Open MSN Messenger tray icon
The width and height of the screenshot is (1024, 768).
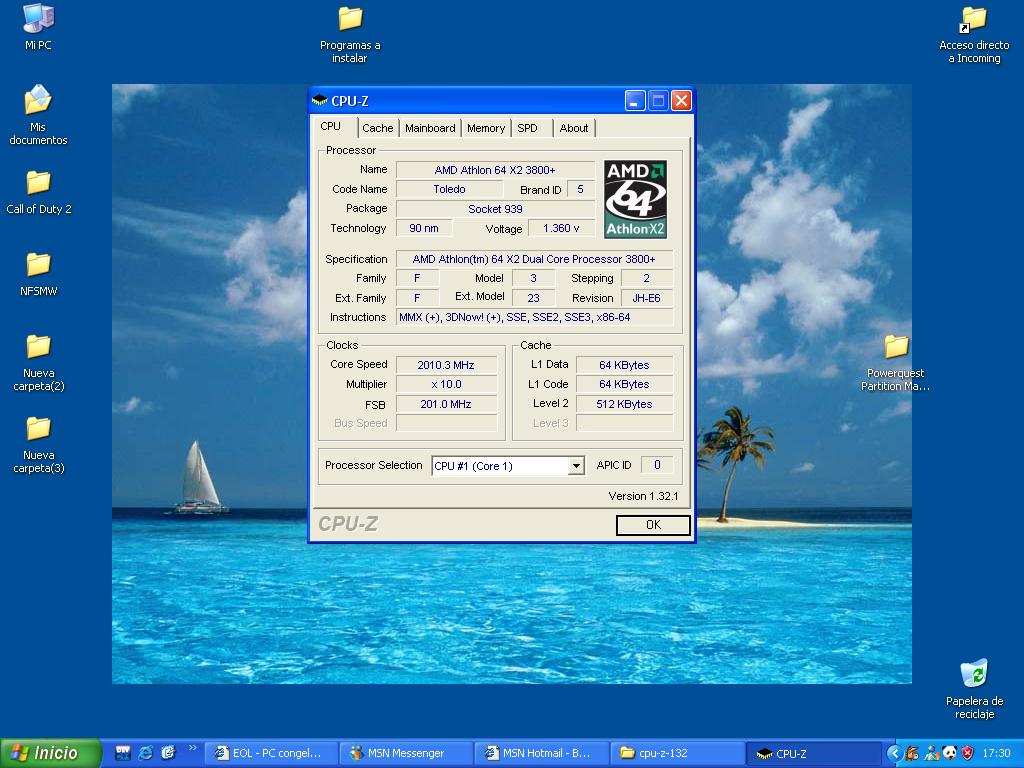(x=931, y=753)
